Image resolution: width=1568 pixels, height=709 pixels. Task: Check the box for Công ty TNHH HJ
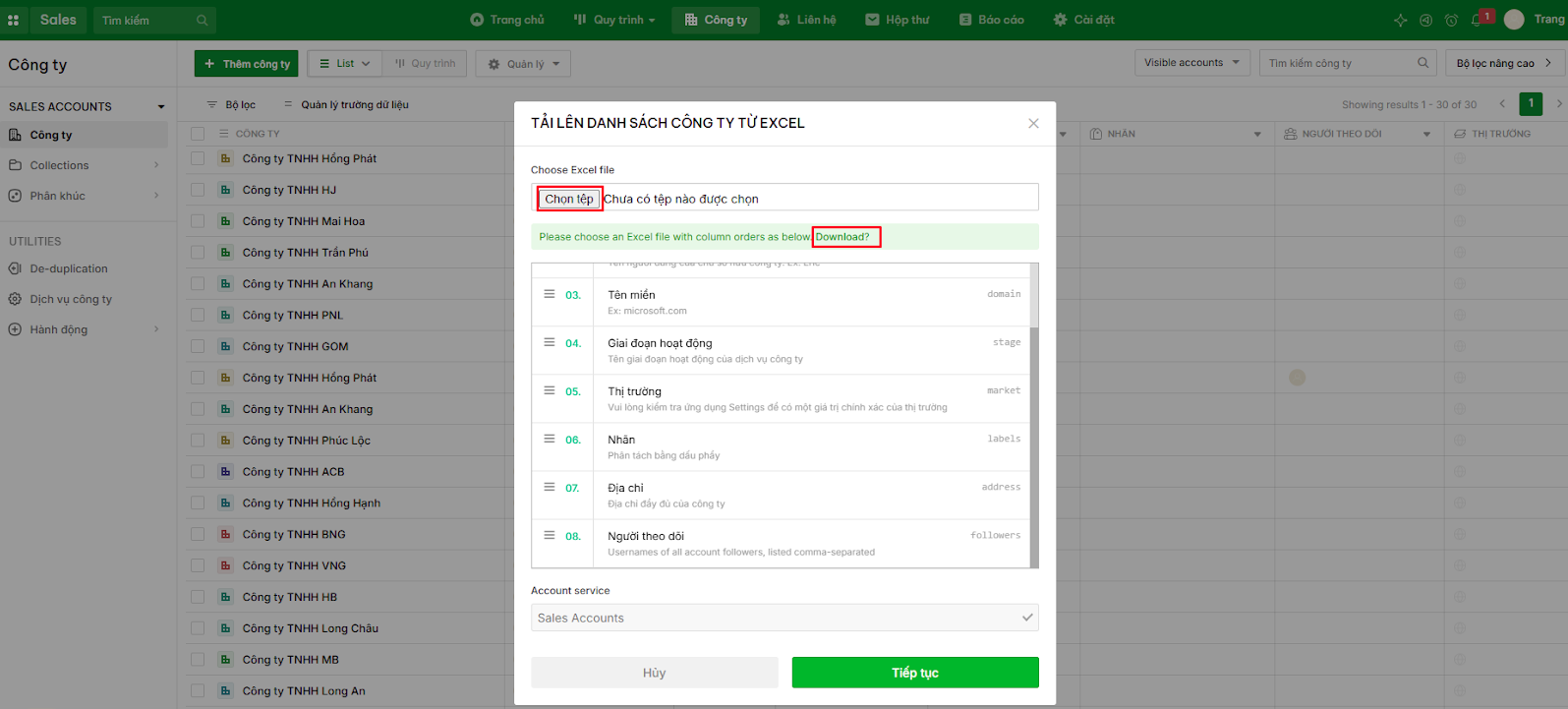tap(198, 190)
